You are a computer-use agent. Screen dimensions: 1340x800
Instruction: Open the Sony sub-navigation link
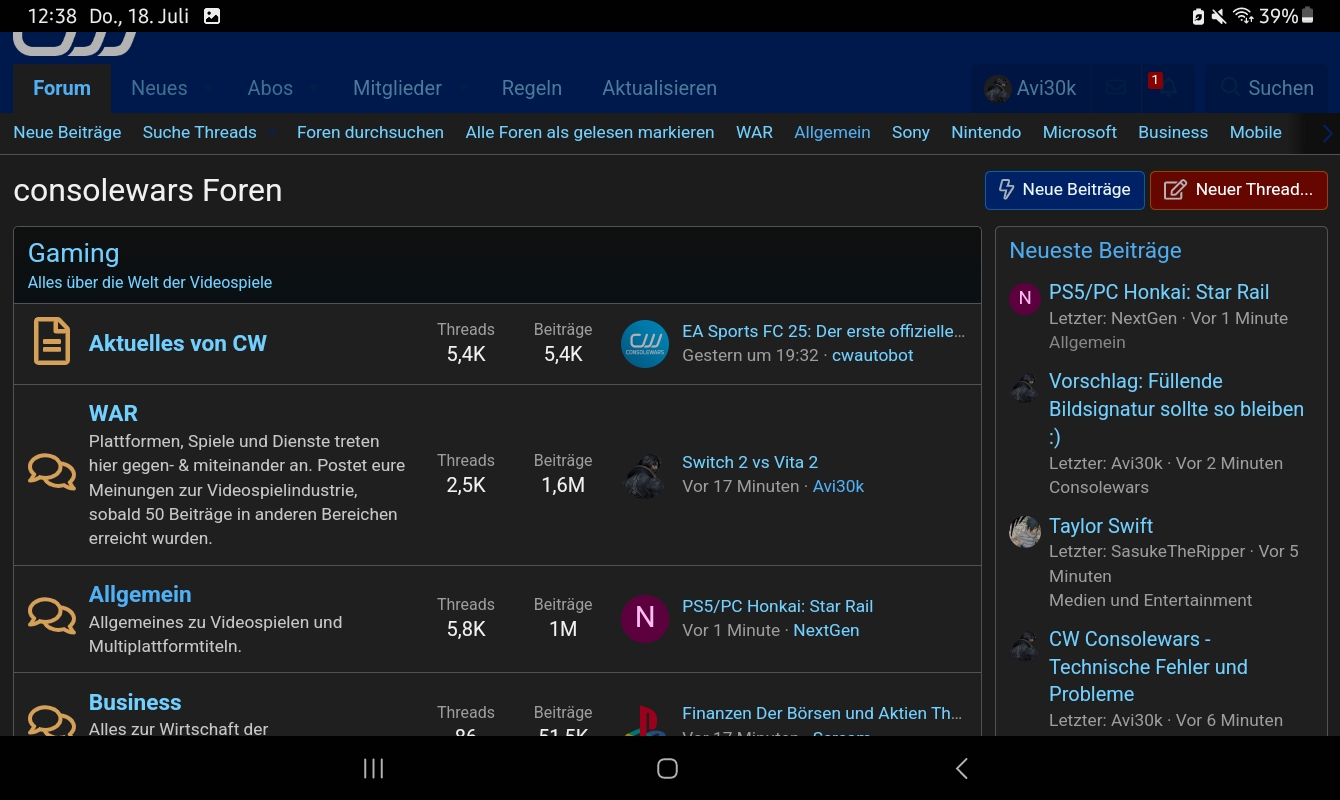point(911,132)
